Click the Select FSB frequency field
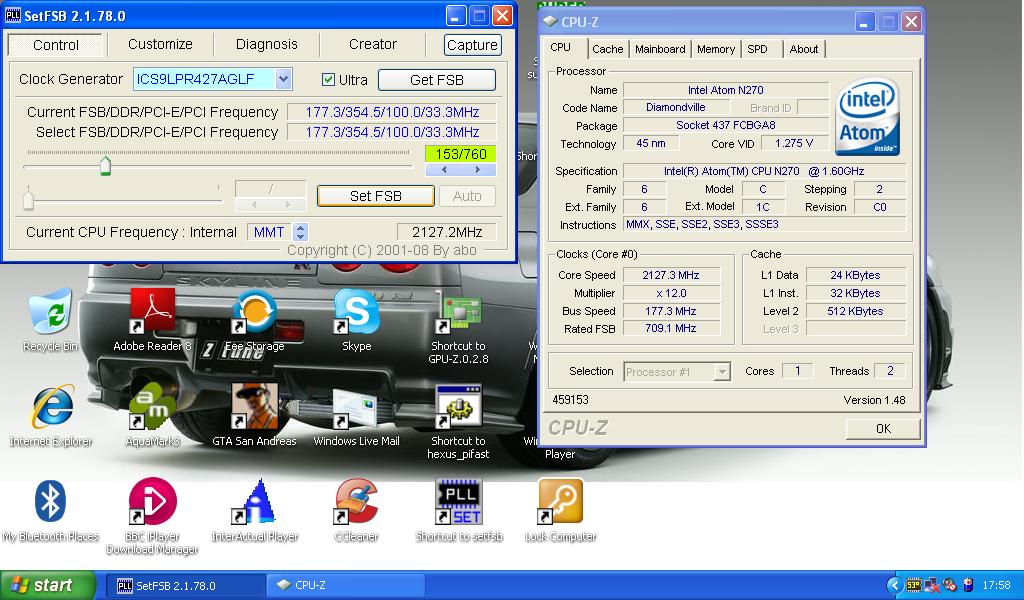This screenshot has width=1024, height=600. (x=392, y=132)
